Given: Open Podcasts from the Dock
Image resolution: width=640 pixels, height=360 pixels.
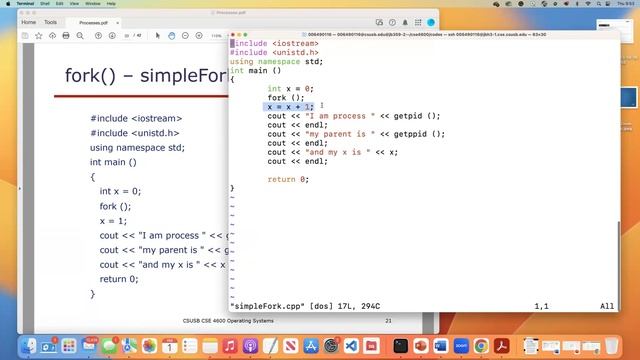Looking at the screenshot, I should click(250, 346).
